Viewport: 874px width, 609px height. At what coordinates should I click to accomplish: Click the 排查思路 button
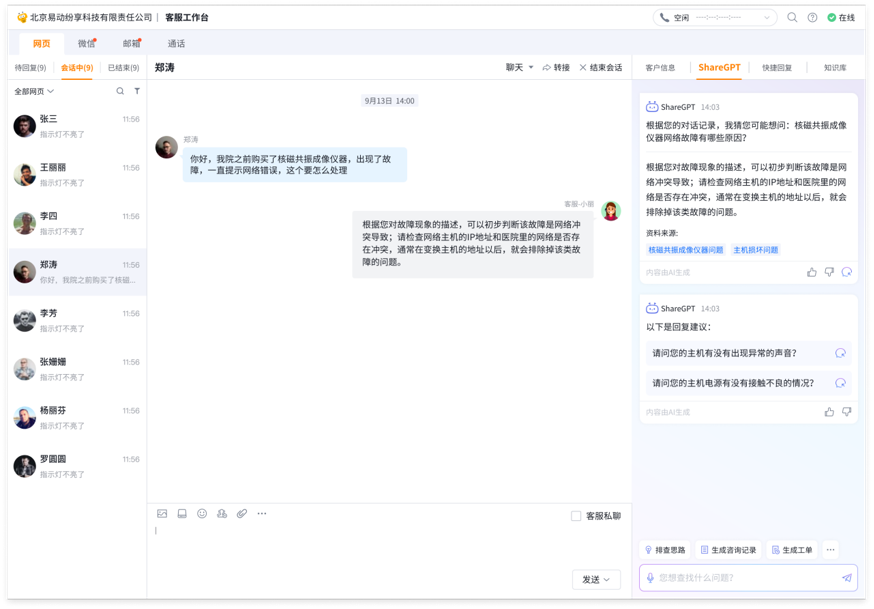[665, 550]
